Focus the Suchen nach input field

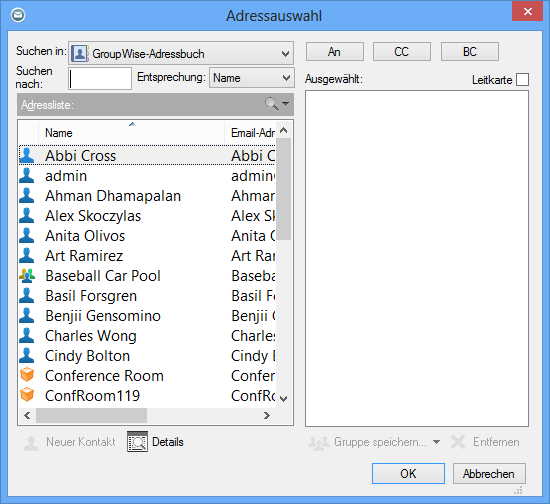100,78
